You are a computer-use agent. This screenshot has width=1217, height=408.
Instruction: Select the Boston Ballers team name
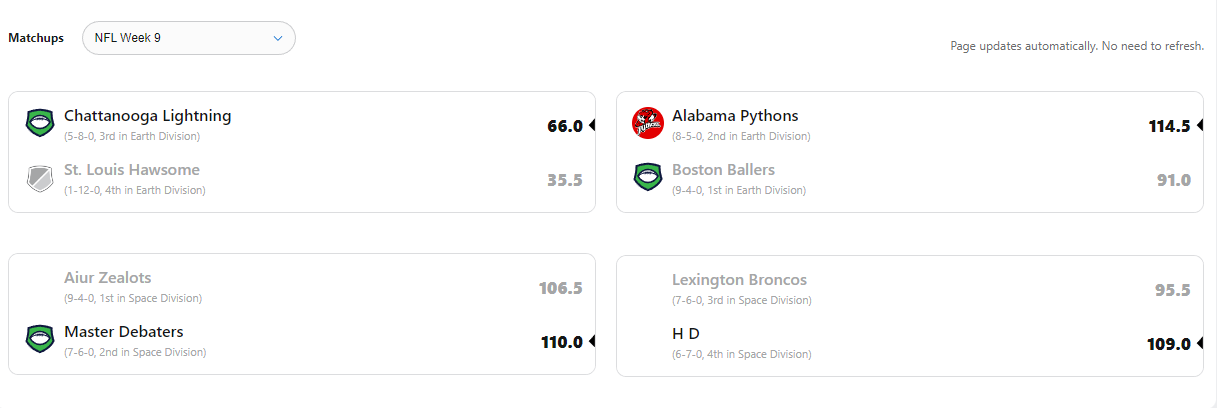[x=723, y=170]
